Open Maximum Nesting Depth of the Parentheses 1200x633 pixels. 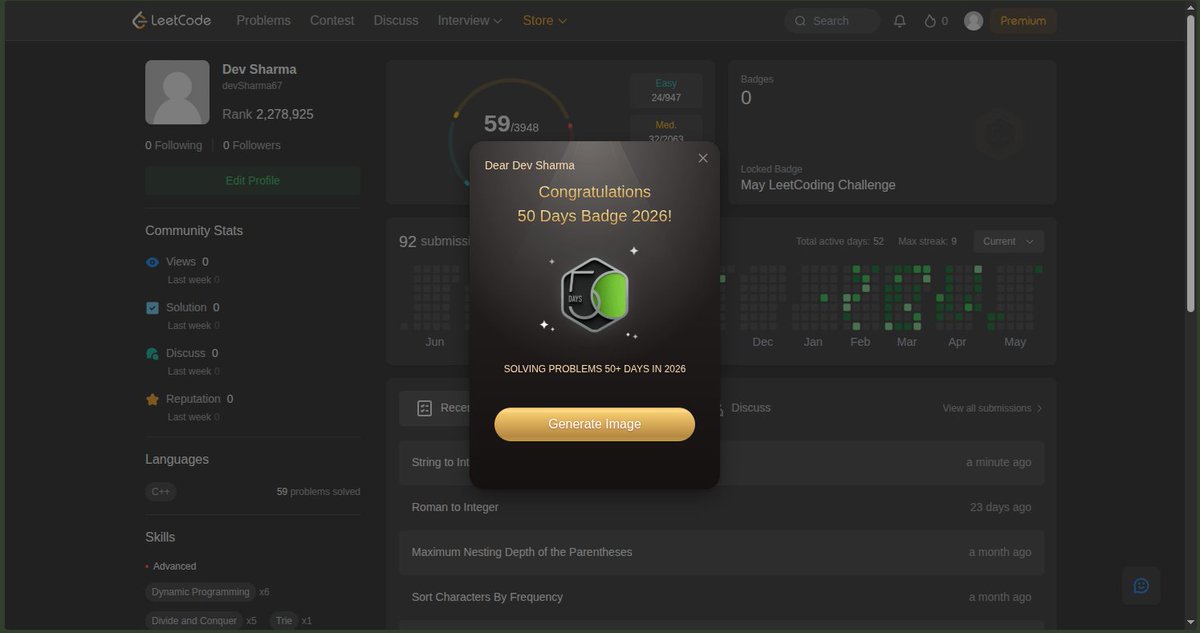(721, 552)
